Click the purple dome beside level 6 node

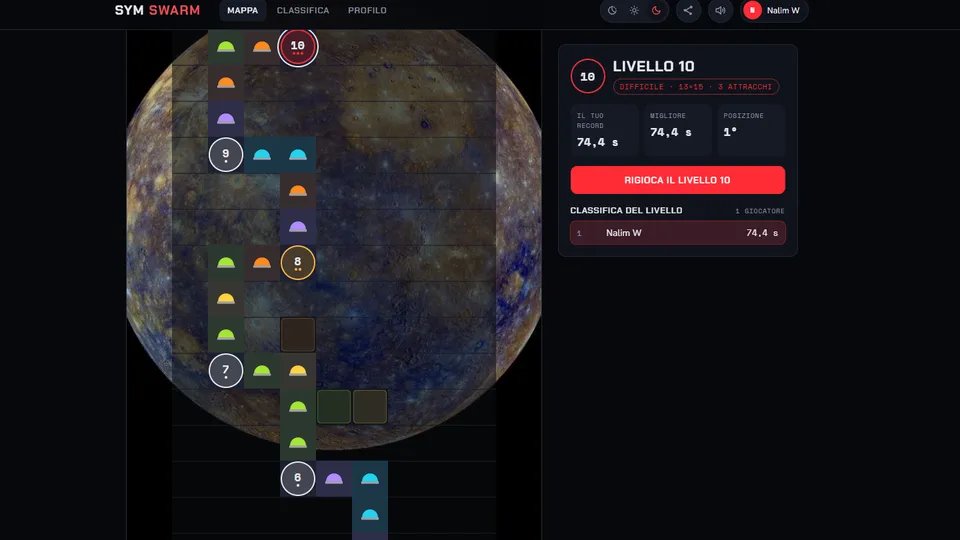(x=334, y=479)
